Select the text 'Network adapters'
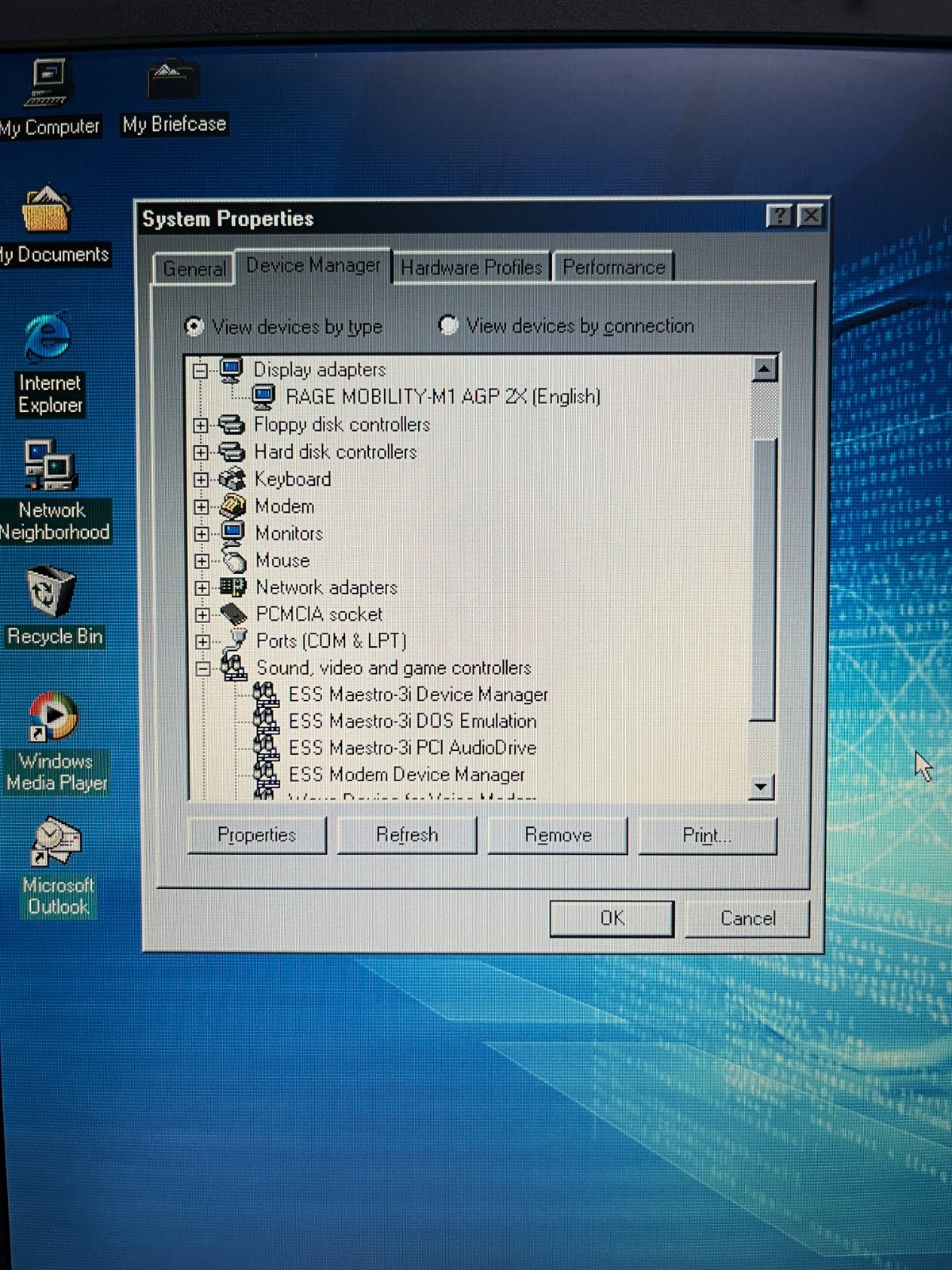The height and width of the screenshot is (1270, 952). pyautogui.click(x=326, y=587)
